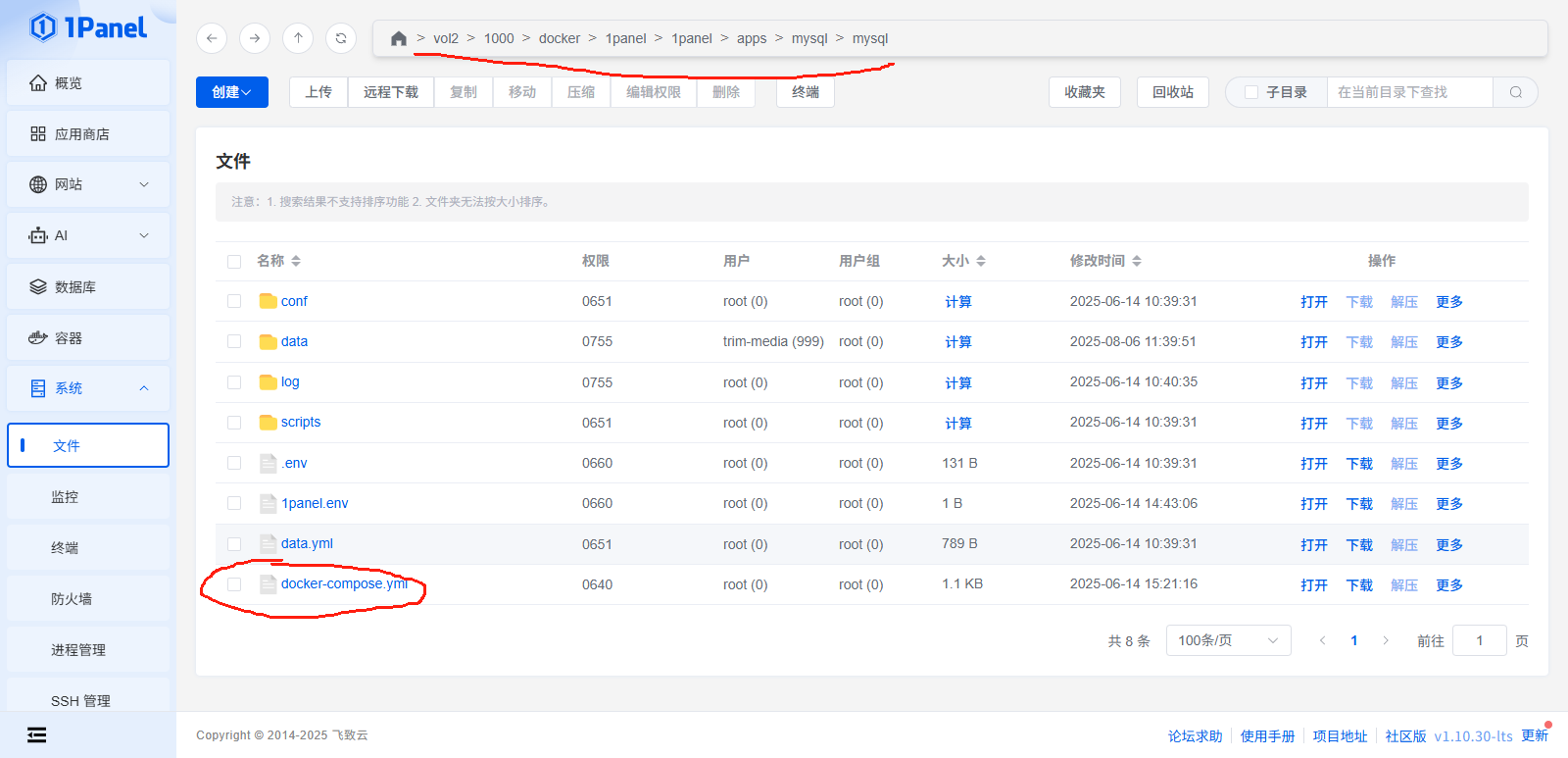
Task: Check the conf row checkbox
Action: point(234,301)
